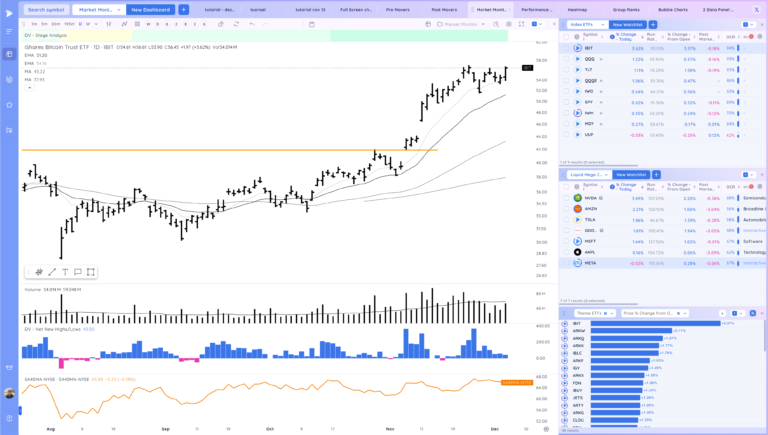
Task: Add a new dashboard tab with plus icon
Action: click(x=184, y=9)
